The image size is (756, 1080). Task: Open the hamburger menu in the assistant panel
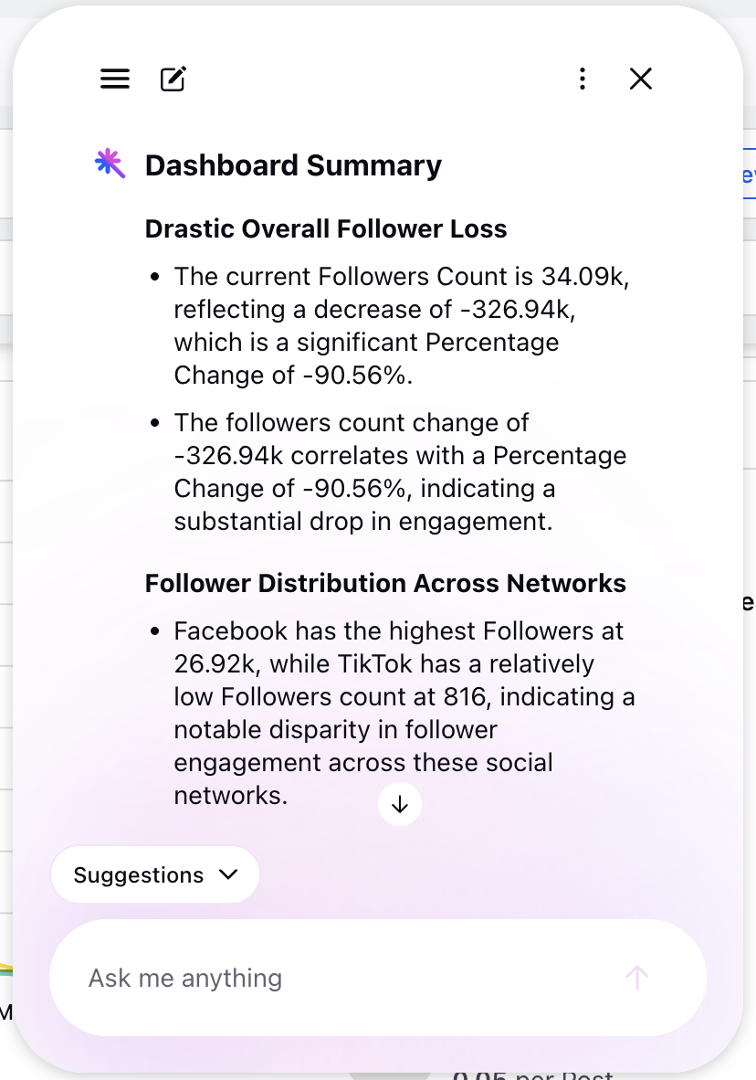coord(115,79)
